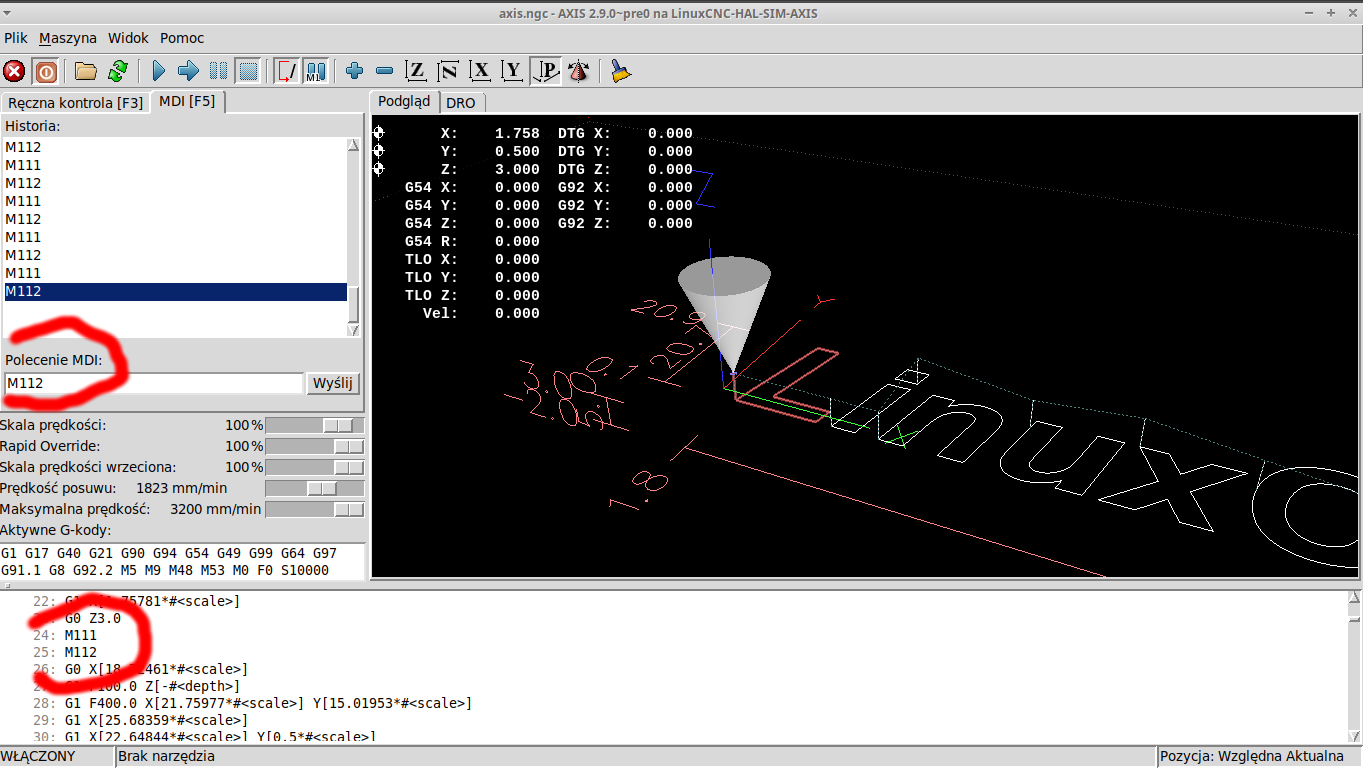
Task: Select line 29 G1 X[25.68359*#<scale>]
Action: (156, 720)
